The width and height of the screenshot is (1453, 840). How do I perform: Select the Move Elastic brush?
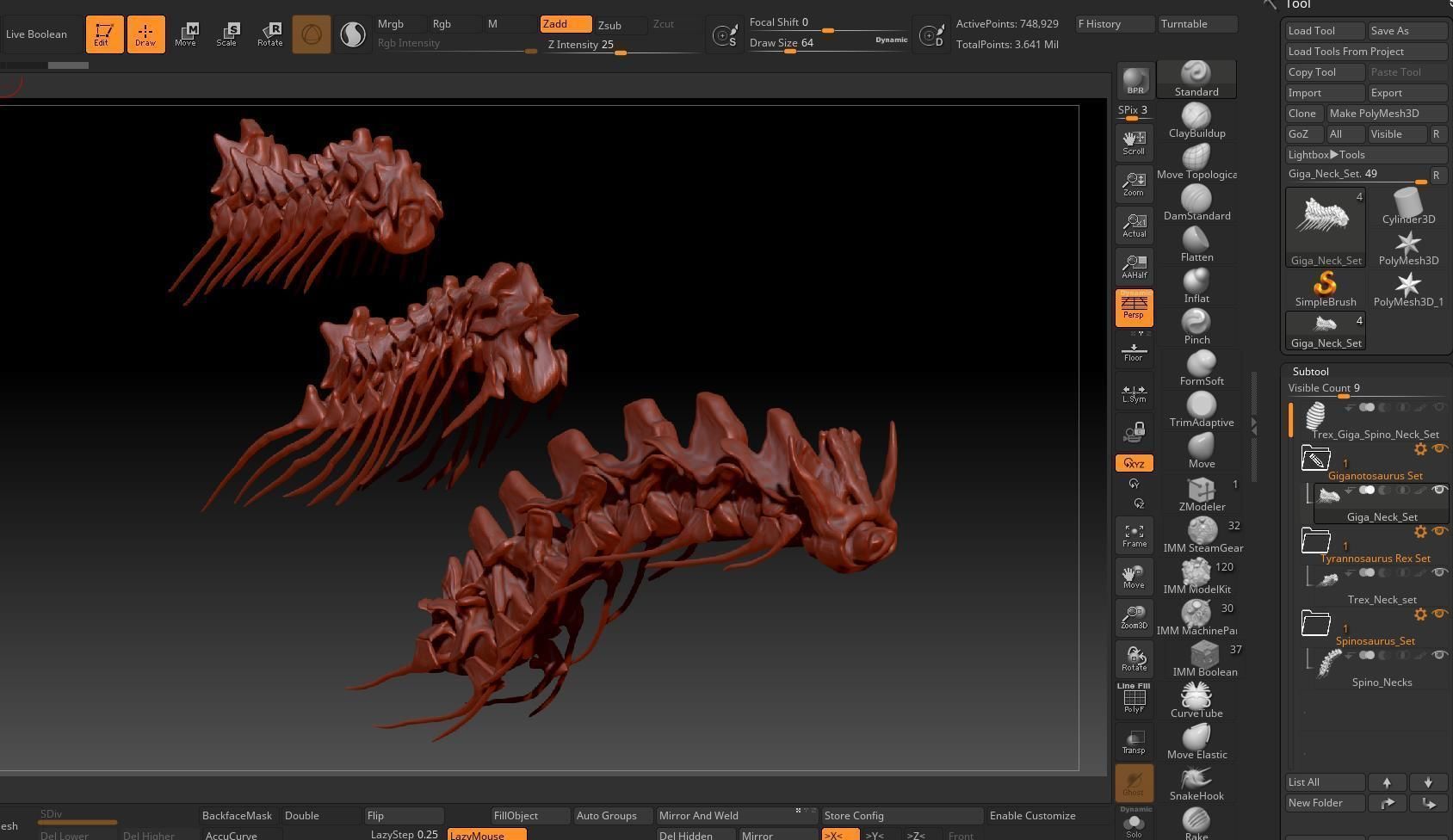(x=1196, y=742)
